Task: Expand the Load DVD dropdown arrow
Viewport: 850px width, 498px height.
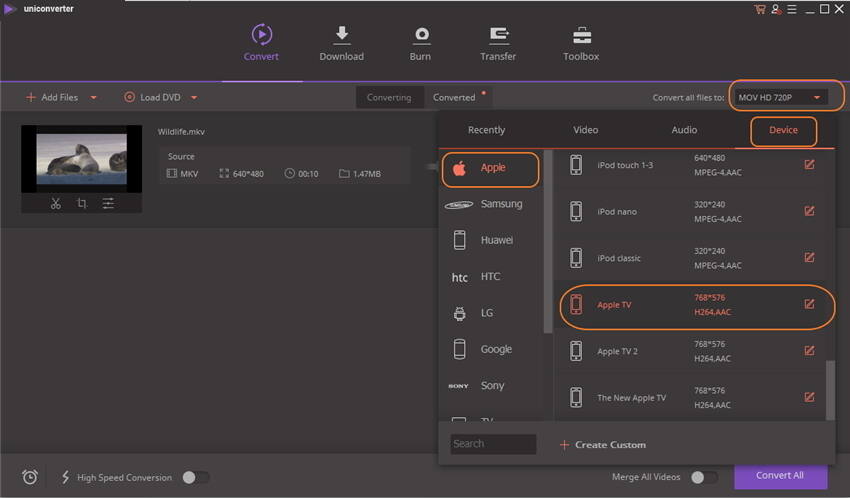Action: [194, 98]
